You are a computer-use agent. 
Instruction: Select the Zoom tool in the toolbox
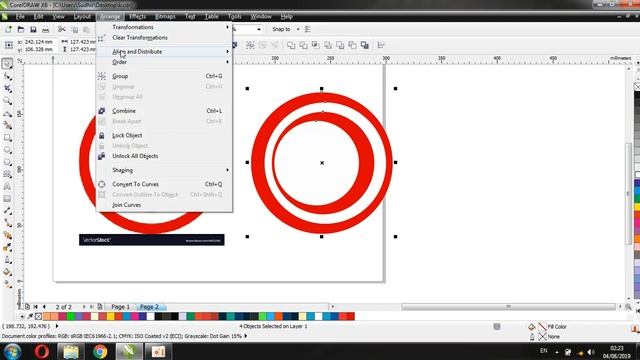(7, 101)
